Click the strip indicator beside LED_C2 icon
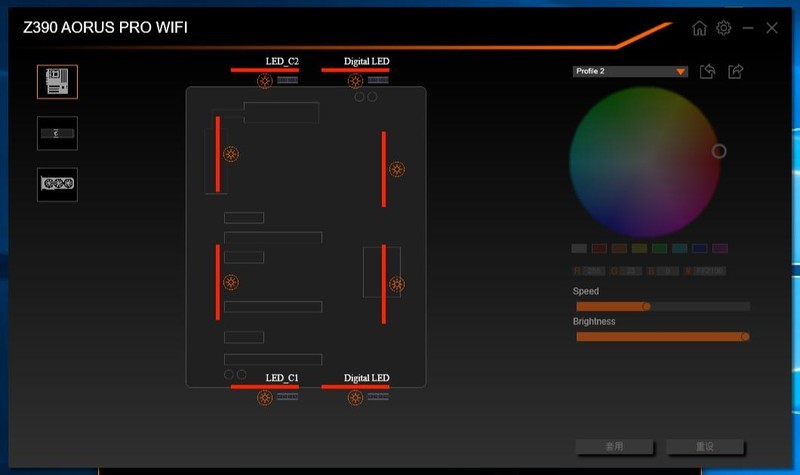Image resolution: width=800 pixels, height=475 pixels. (287, 80)
